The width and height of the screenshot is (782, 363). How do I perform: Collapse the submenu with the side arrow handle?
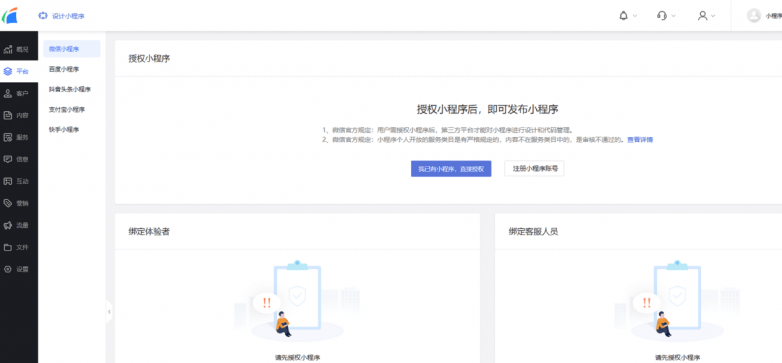pyautogui.click(x=109, y=312)
